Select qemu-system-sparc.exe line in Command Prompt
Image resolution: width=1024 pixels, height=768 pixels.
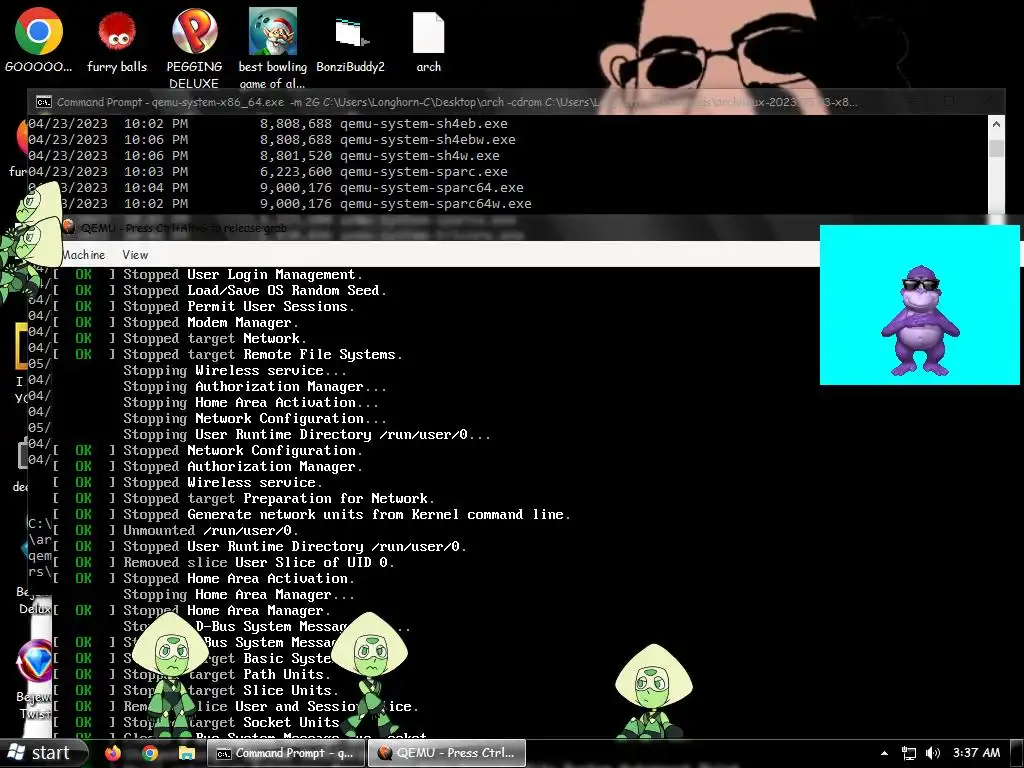coord(268,172)
